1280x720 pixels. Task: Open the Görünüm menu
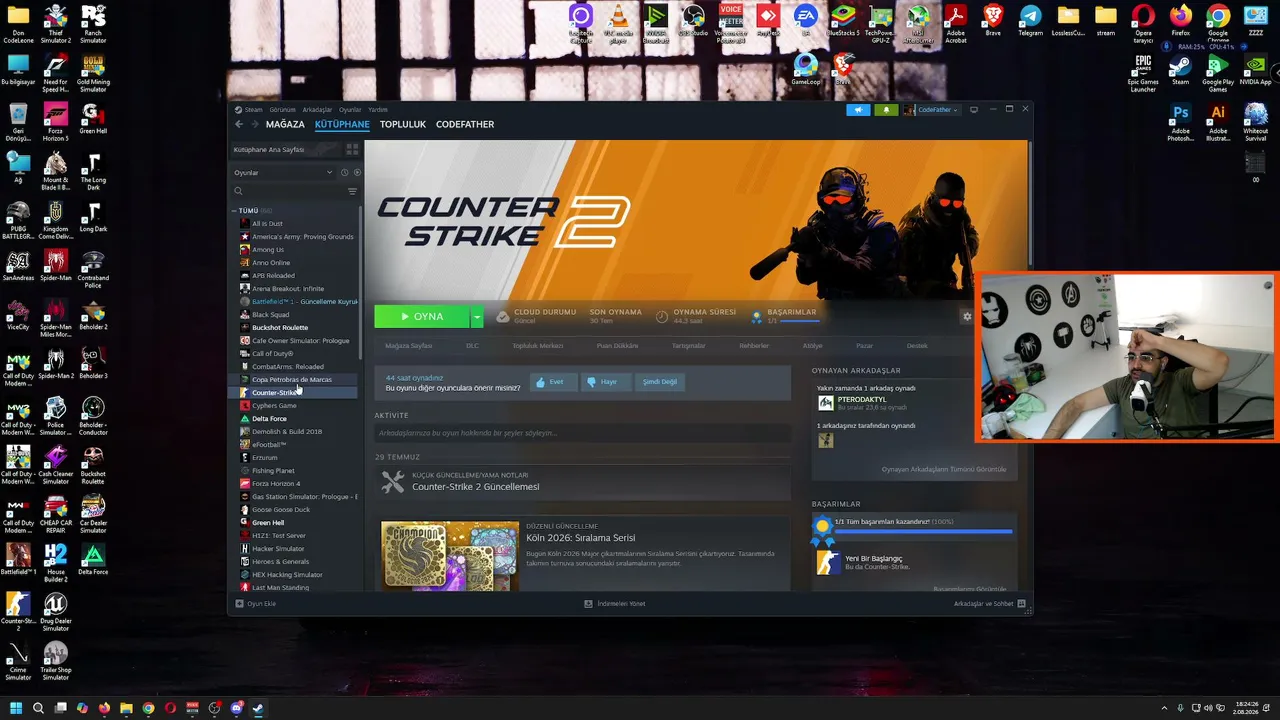click(x=282, y=110)
